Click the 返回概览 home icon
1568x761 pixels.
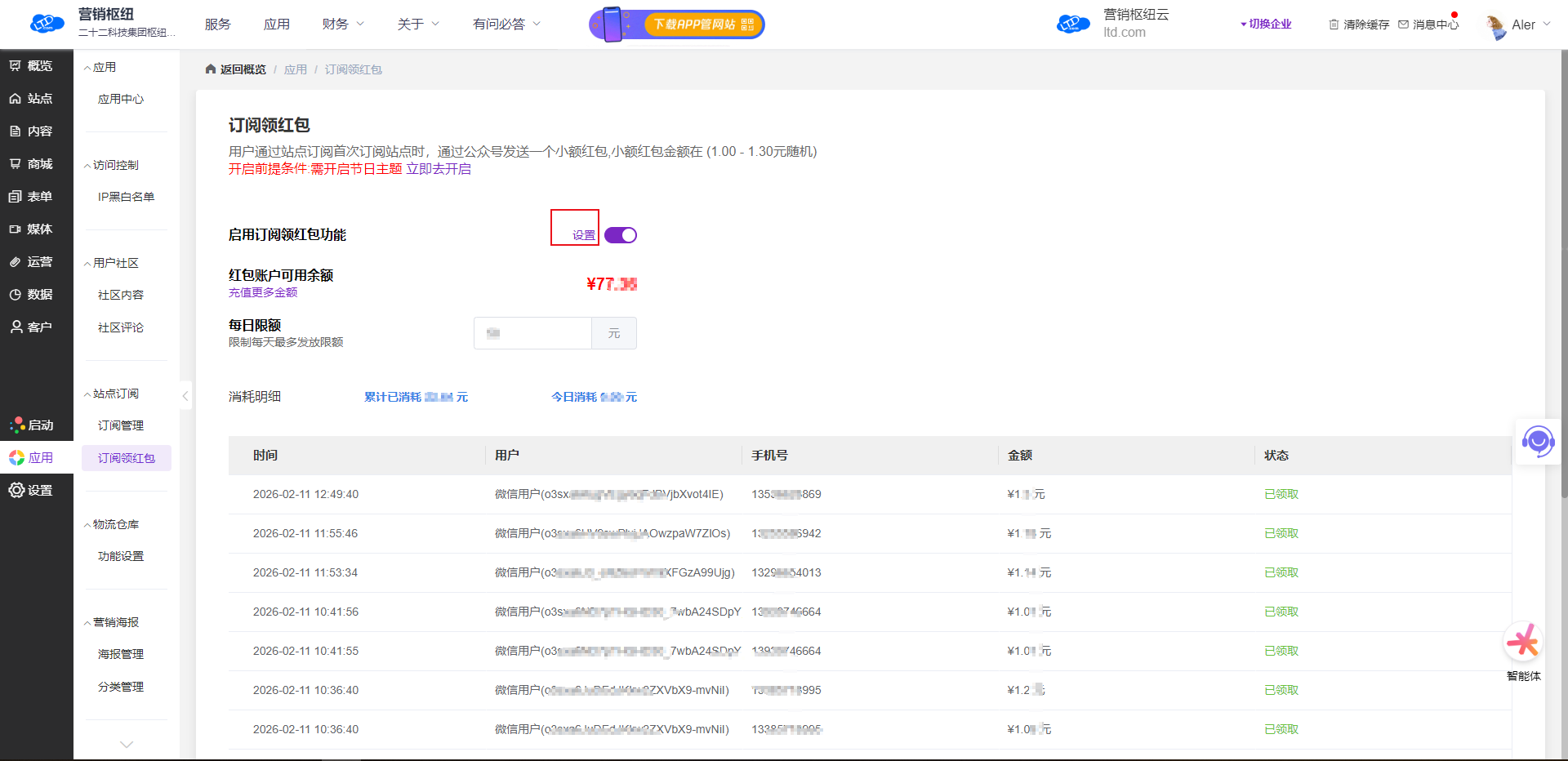pos(211,69)
